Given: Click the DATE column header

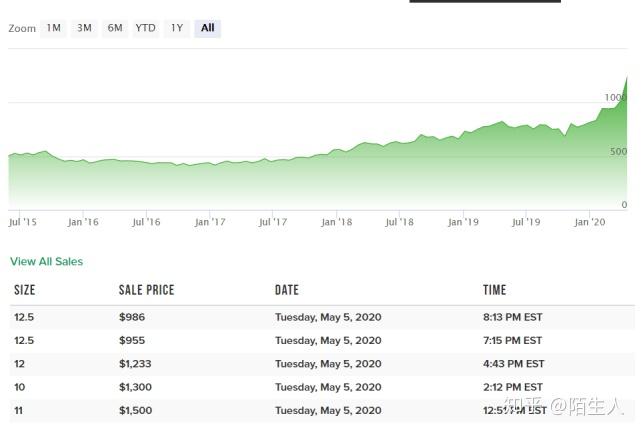Looking at the screenshot, I should [x=286, y=290].
